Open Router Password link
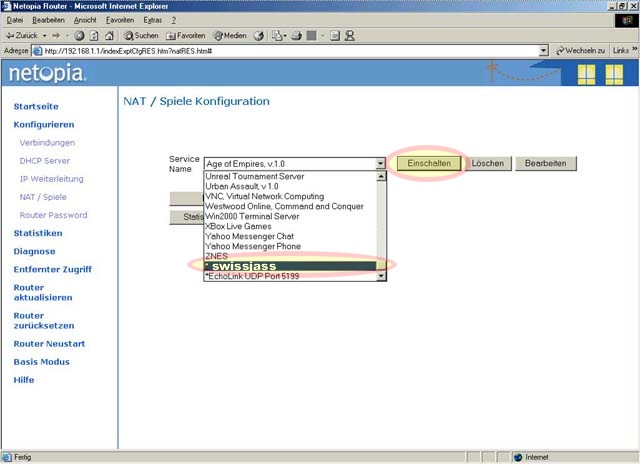The width and height of the screenshot is (640, 464). pyautogui.click(x=53, y=215)
